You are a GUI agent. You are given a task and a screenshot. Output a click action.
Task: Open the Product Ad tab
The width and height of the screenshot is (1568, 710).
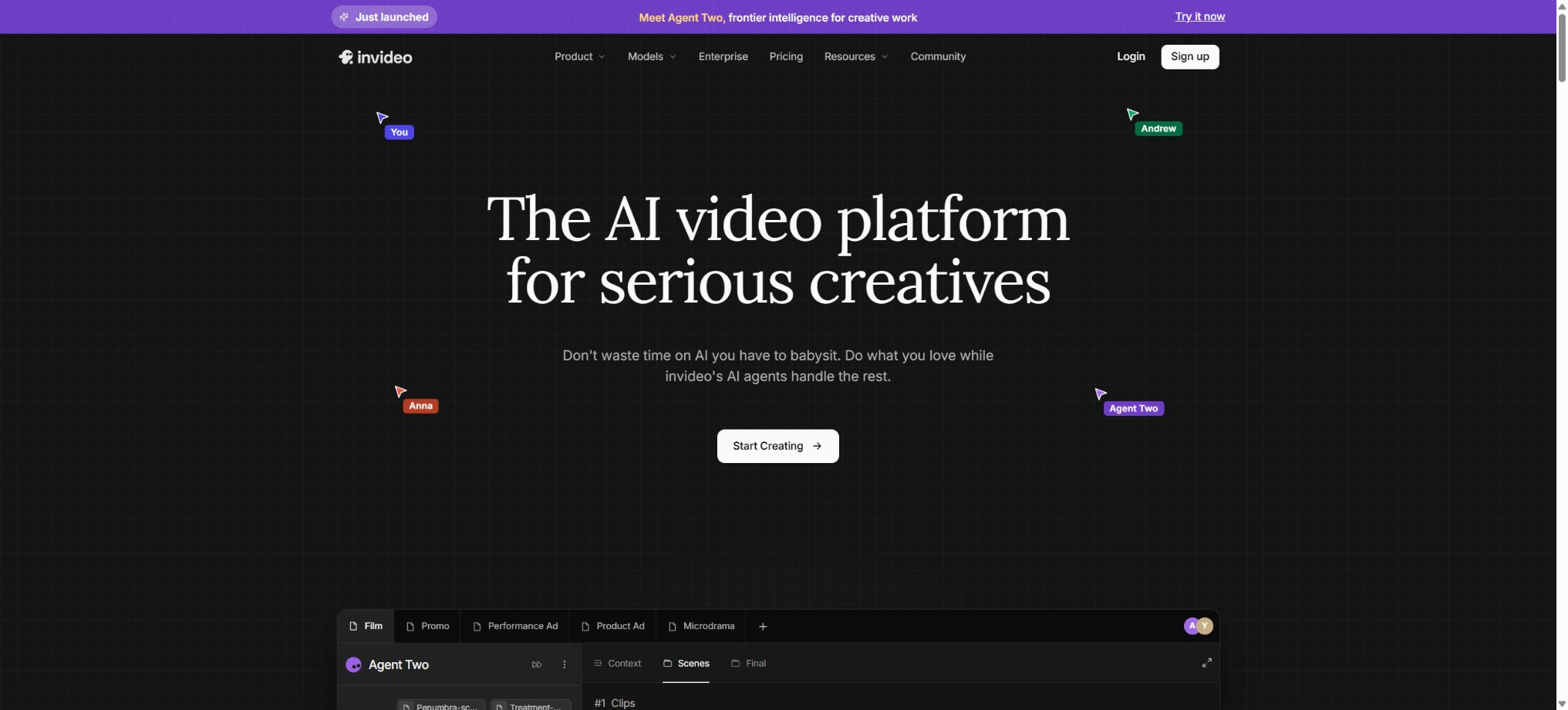click(612, 626)
